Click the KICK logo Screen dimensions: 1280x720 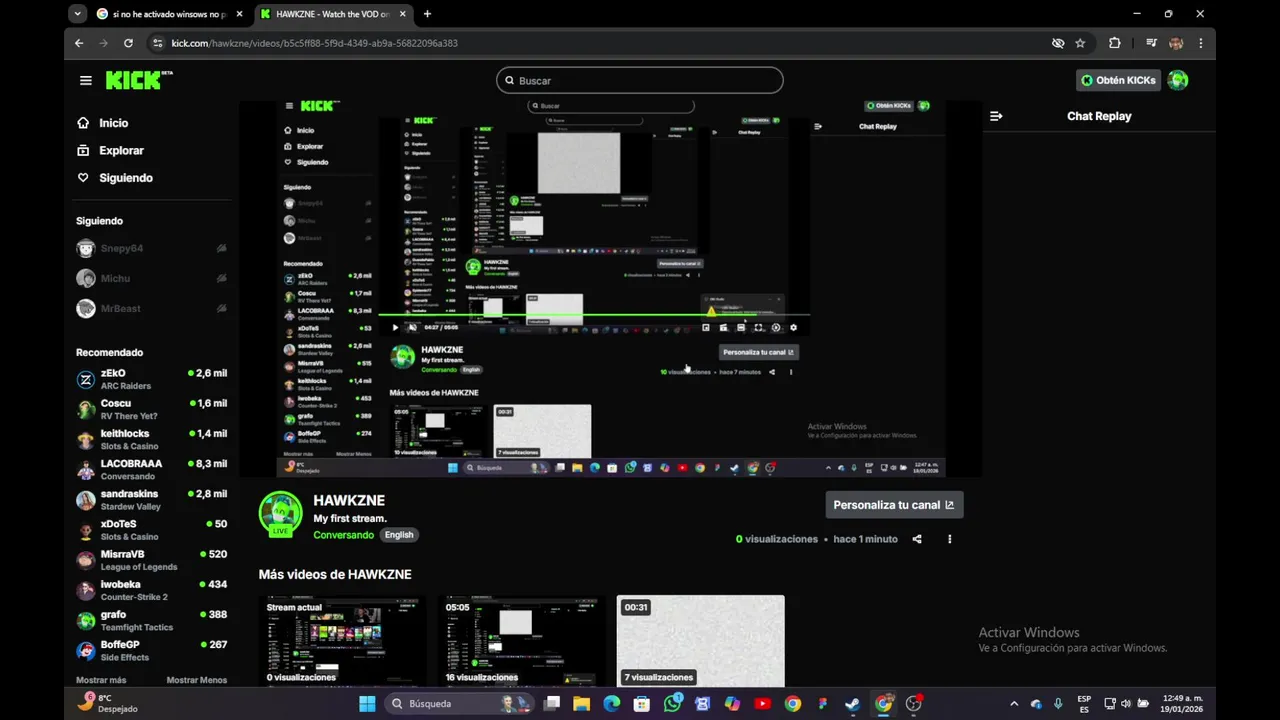coord(139,80)
